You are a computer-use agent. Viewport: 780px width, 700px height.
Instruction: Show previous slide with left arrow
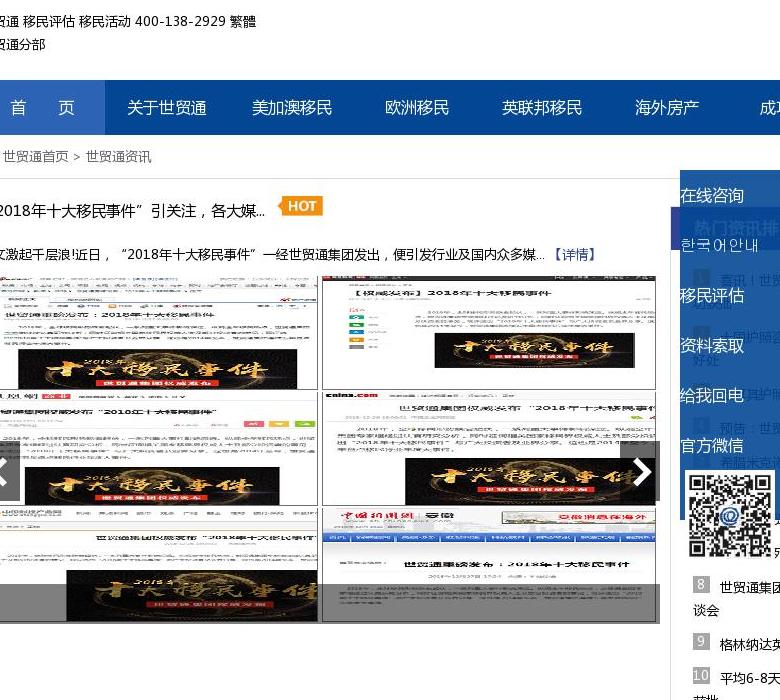click(9, 471)
